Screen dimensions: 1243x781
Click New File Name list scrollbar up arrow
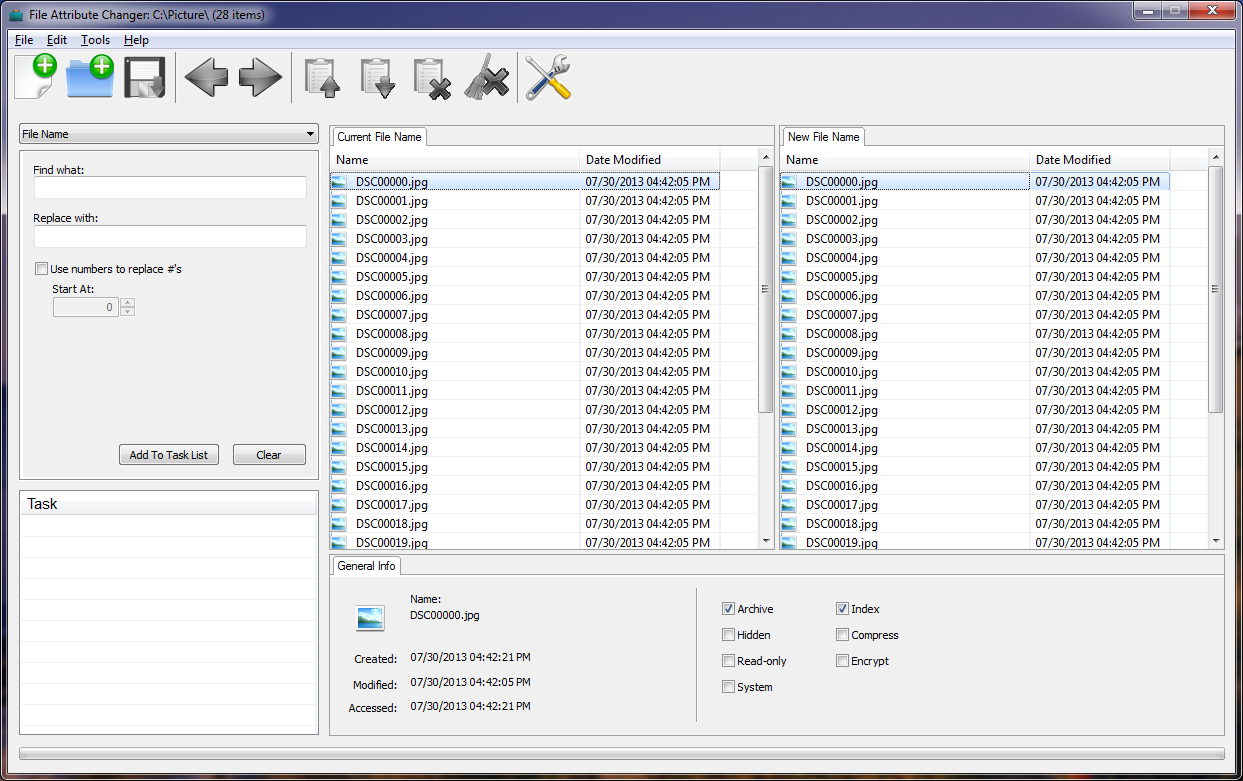1216,158
